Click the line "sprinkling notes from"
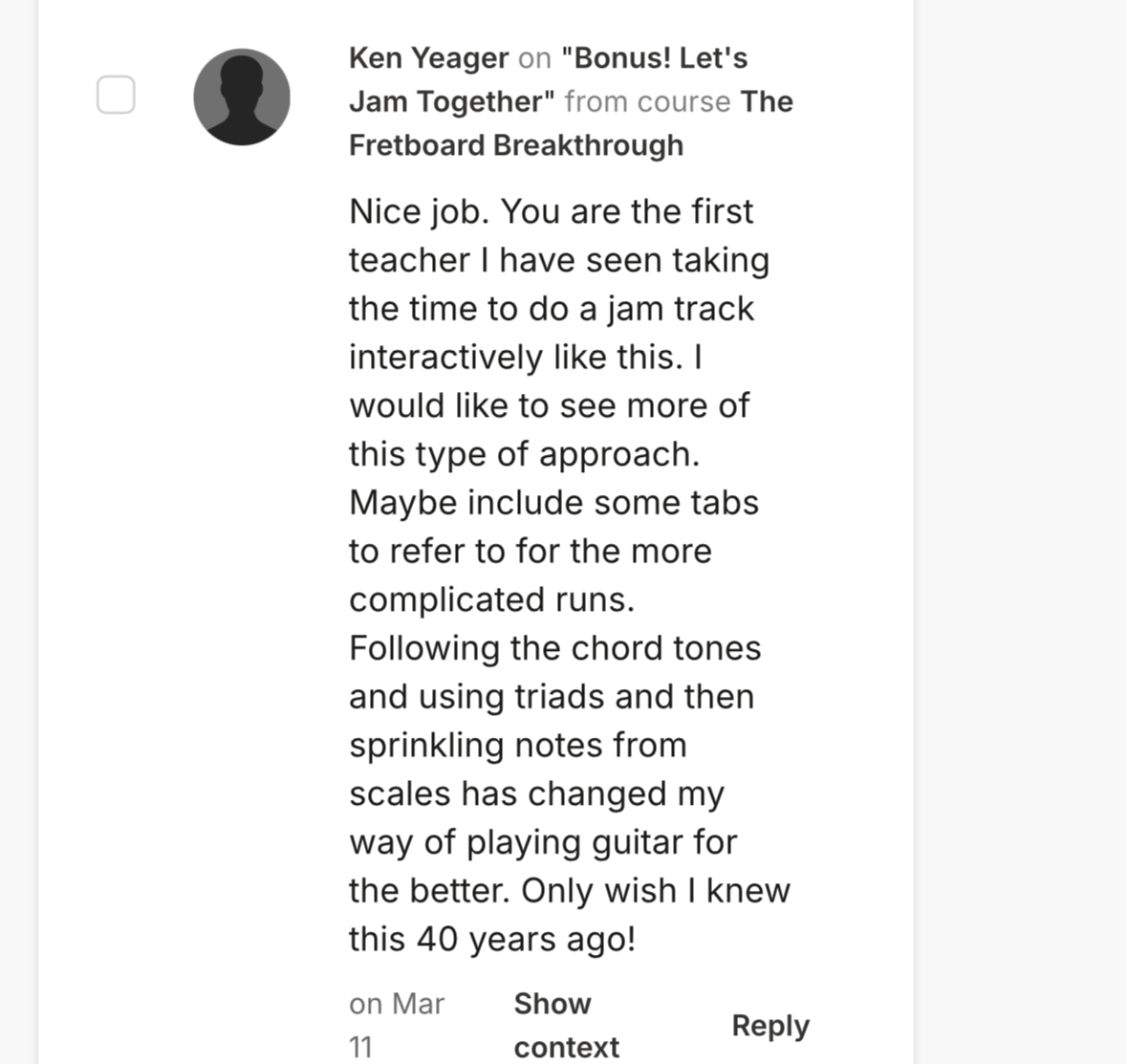Image resolution: width=1127 pixels, height=1064 pixels. (x=517, y=746)
